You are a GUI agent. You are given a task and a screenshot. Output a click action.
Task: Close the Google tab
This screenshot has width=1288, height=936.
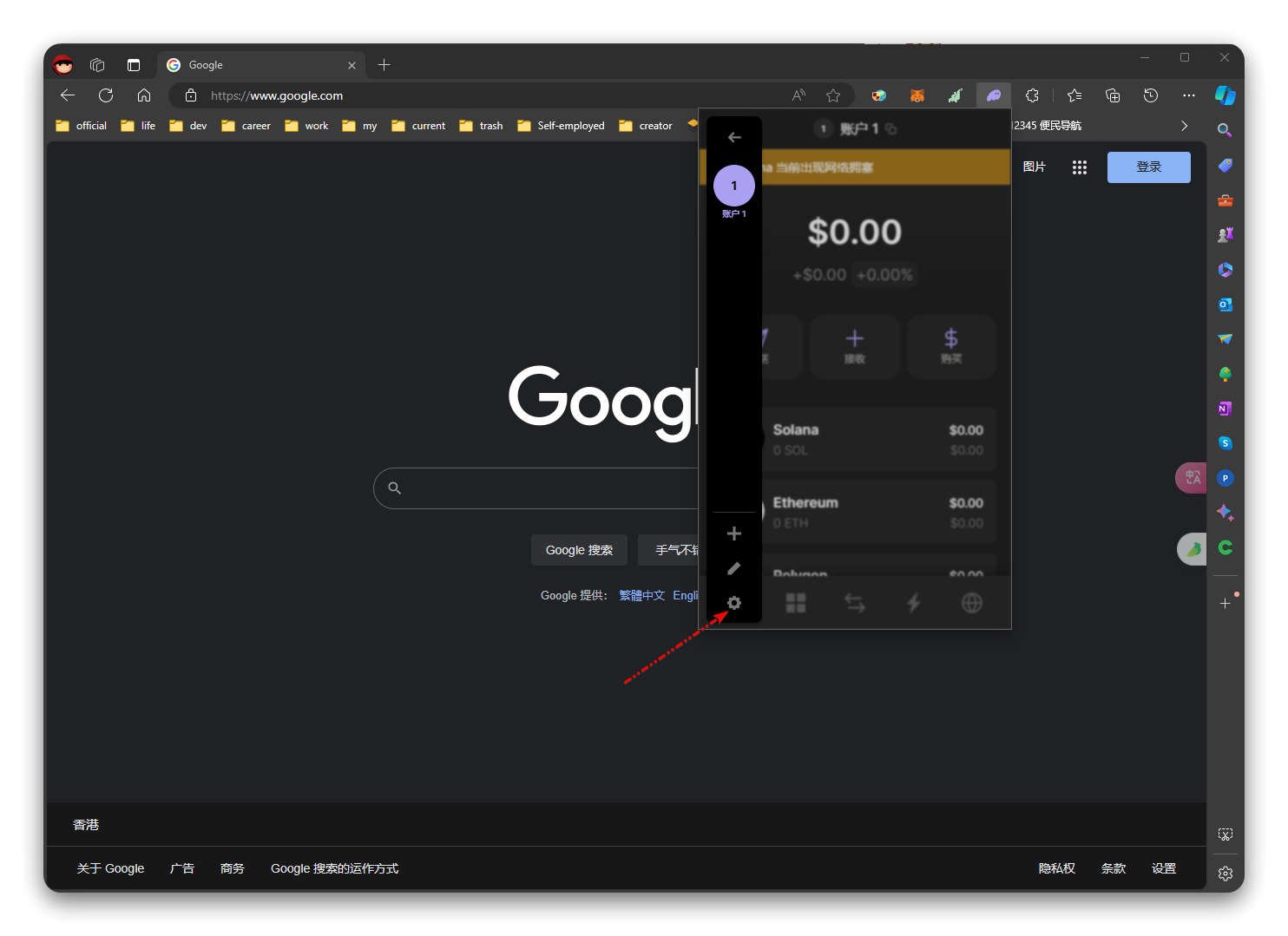pos(352,65)
